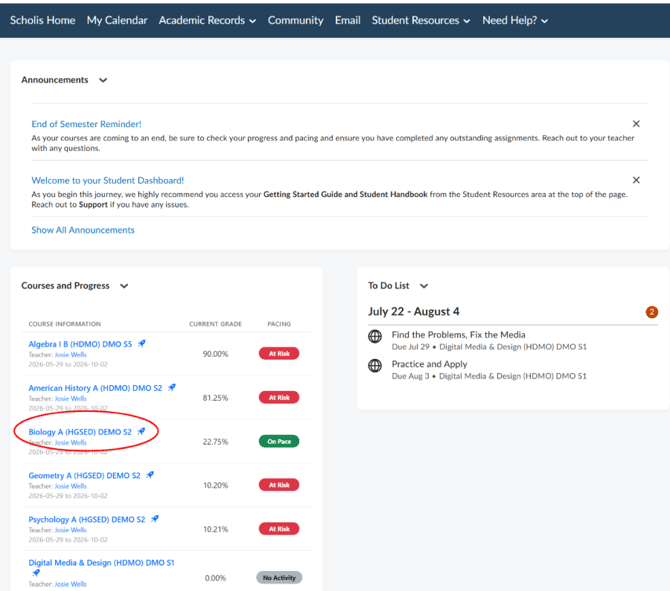Open Welcome to your Student Dashboard announcement
This screenshot has height=591, width=670.
pyautogui.click(x=108, y=180)
